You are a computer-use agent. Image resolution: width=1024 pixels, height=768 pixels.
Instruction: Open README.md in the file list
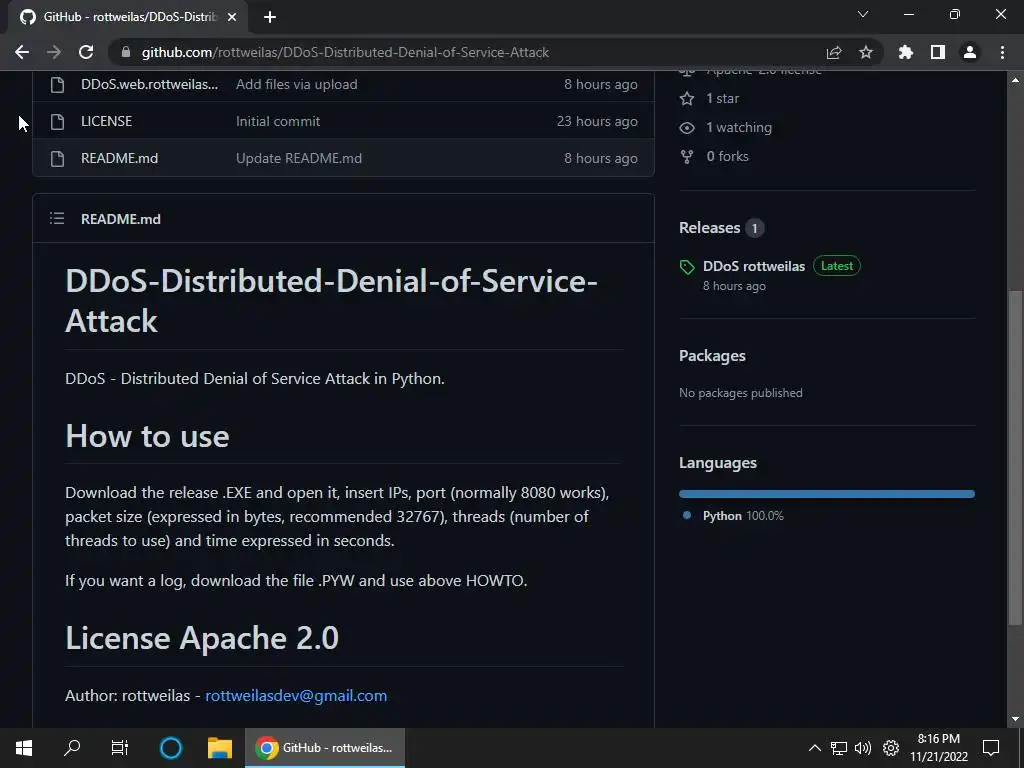120,158
